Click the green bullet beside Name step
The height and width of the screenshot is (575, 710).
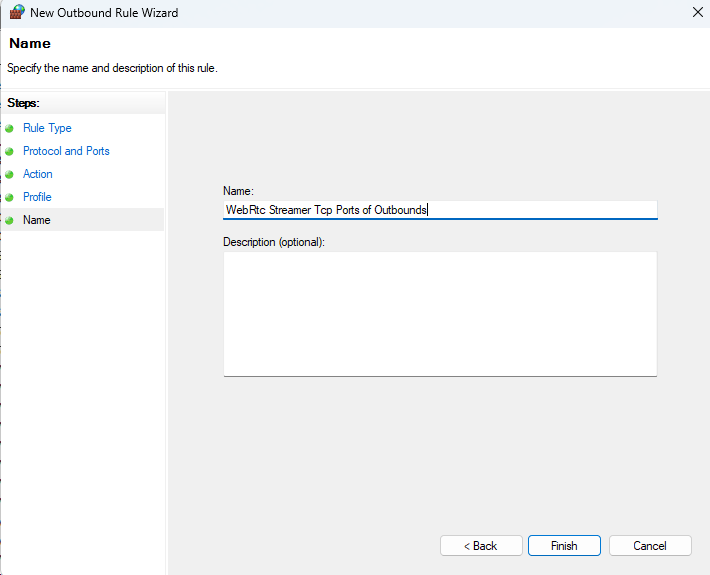[x=9, y=220]
